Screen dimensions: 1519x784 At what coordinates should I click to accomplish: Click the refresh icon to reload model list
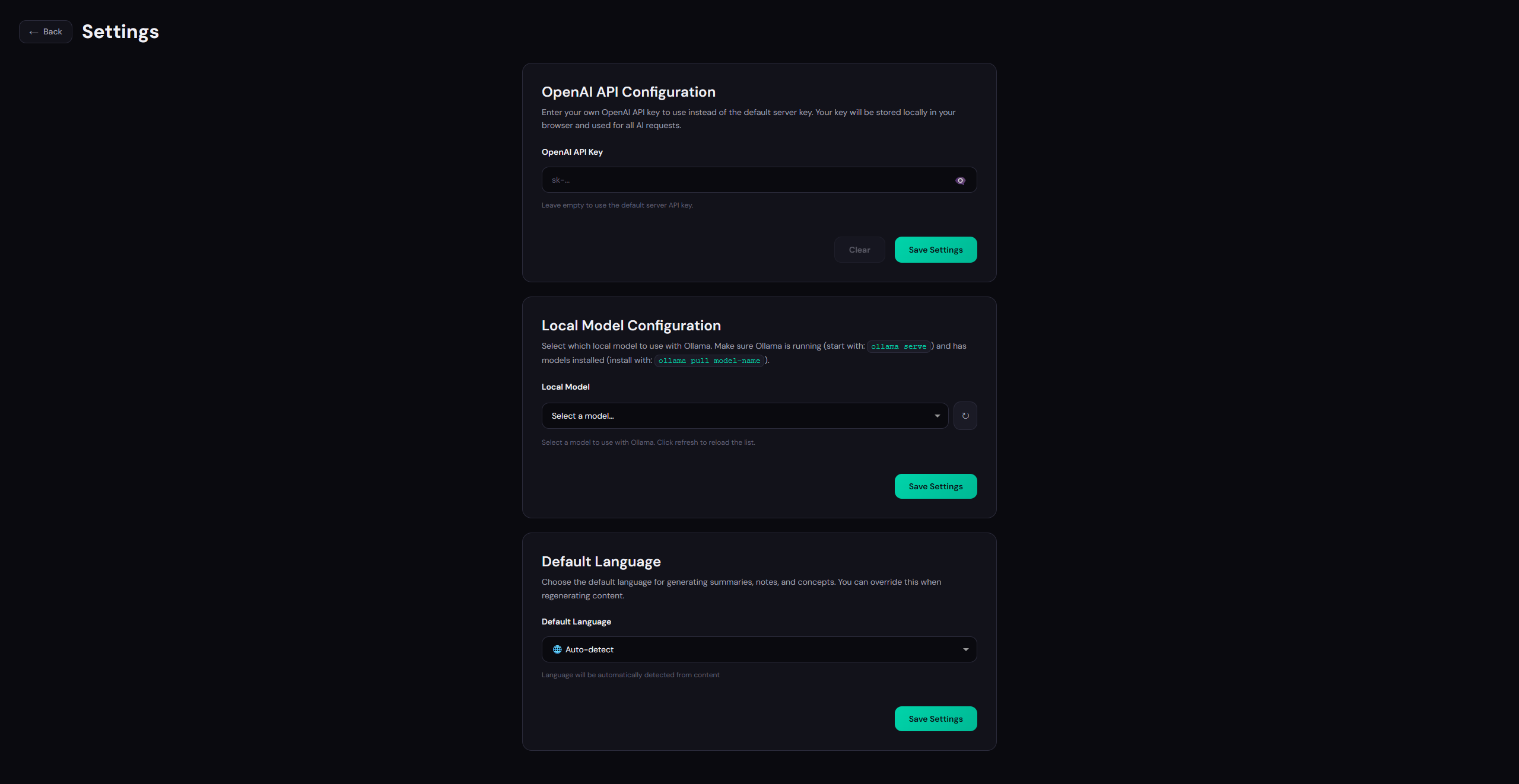point(965,416)
